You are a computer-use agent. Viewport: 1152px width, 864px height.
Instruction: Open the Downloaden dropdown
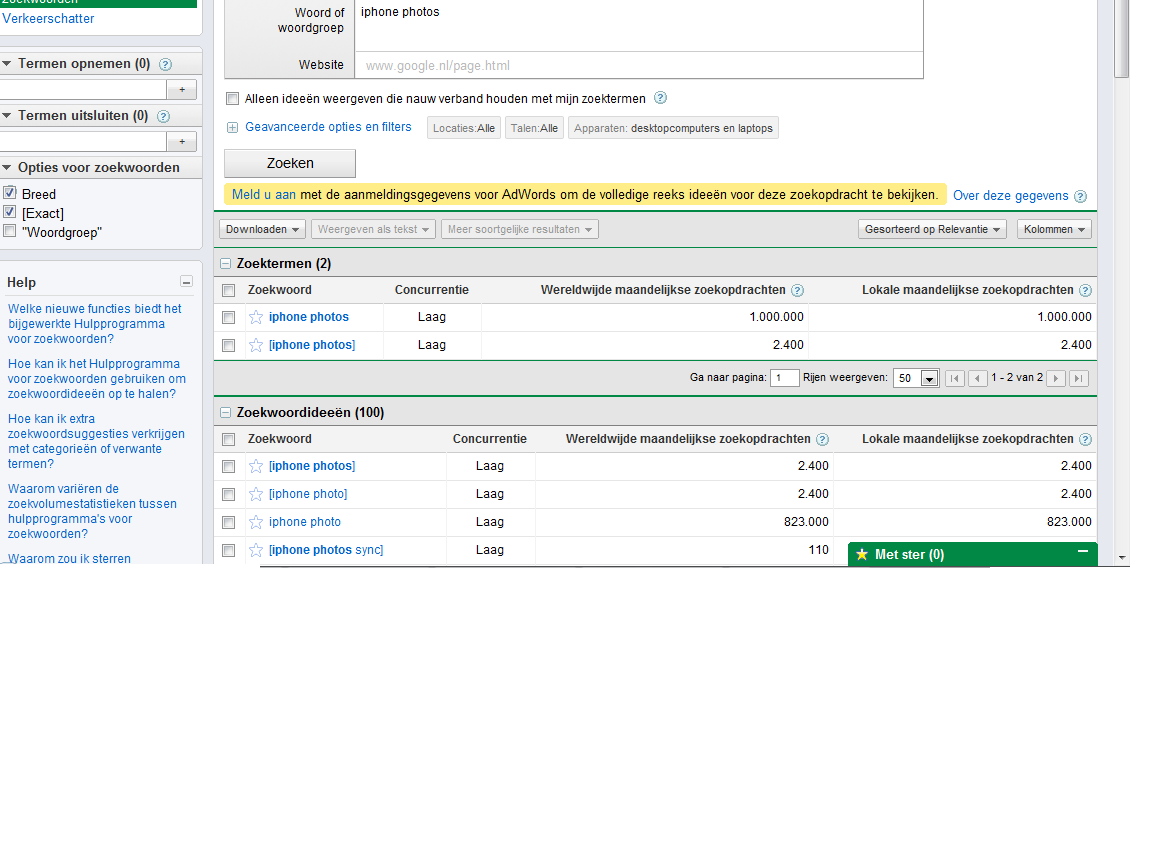pyautogui.click(x=262, y=229)
